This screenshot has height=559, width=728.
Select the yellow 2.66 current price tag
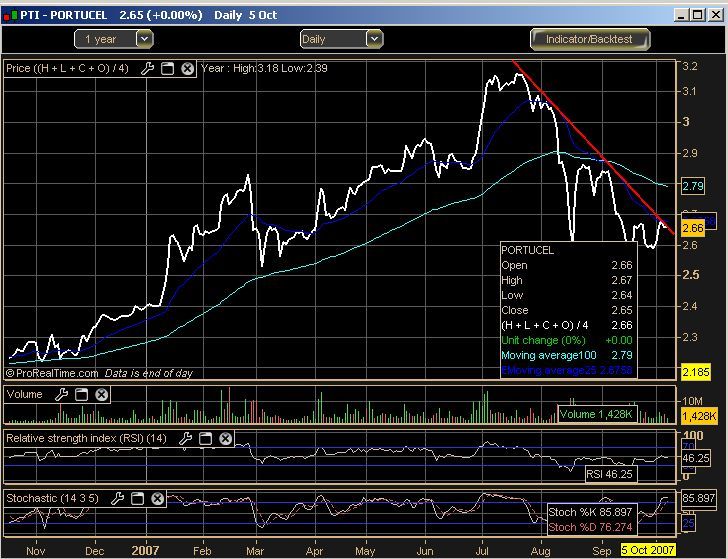(693, 228)
